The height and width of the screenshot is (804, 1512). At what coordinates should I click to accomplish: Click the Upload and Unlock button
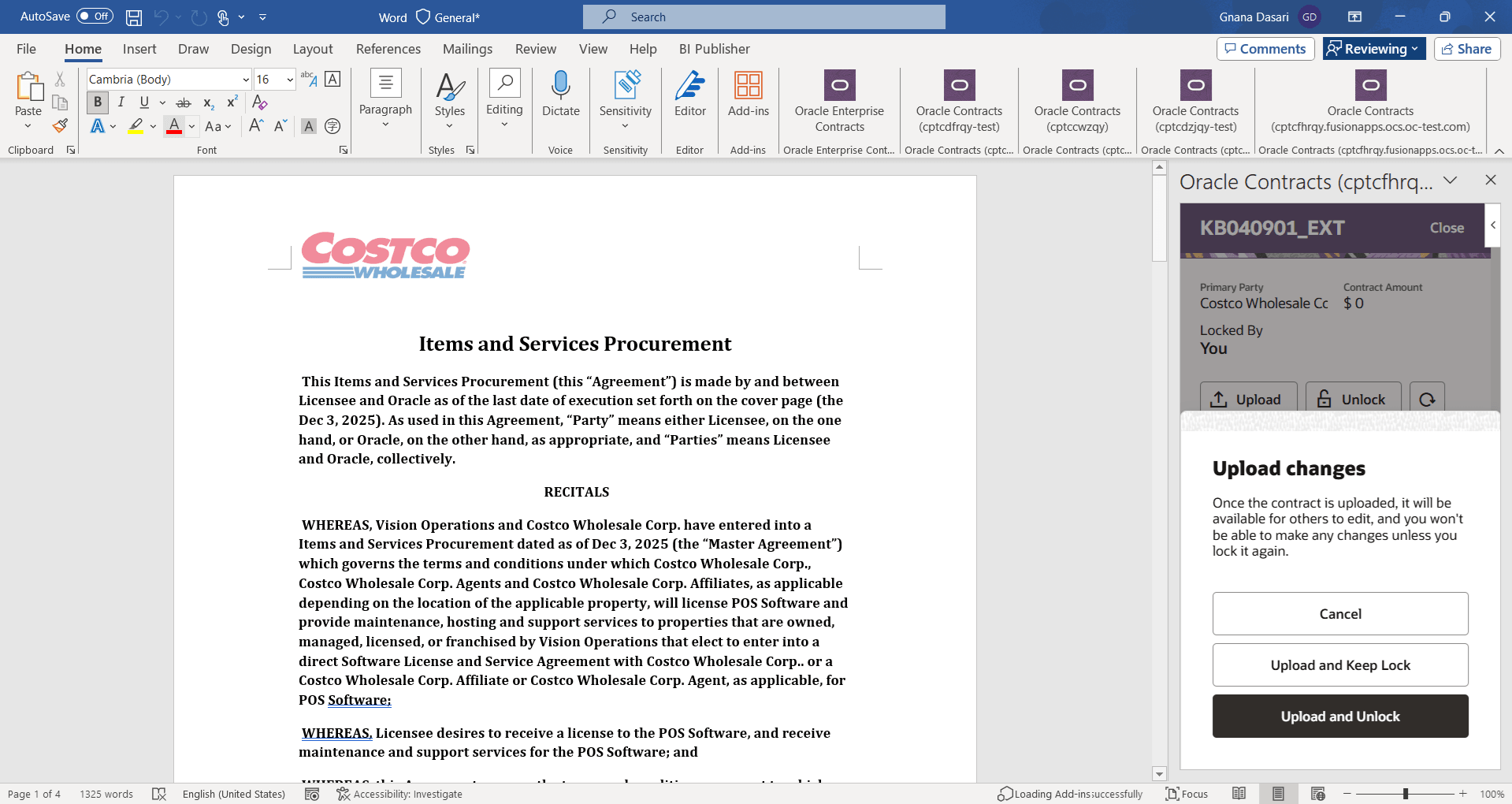click(1340, 717)
